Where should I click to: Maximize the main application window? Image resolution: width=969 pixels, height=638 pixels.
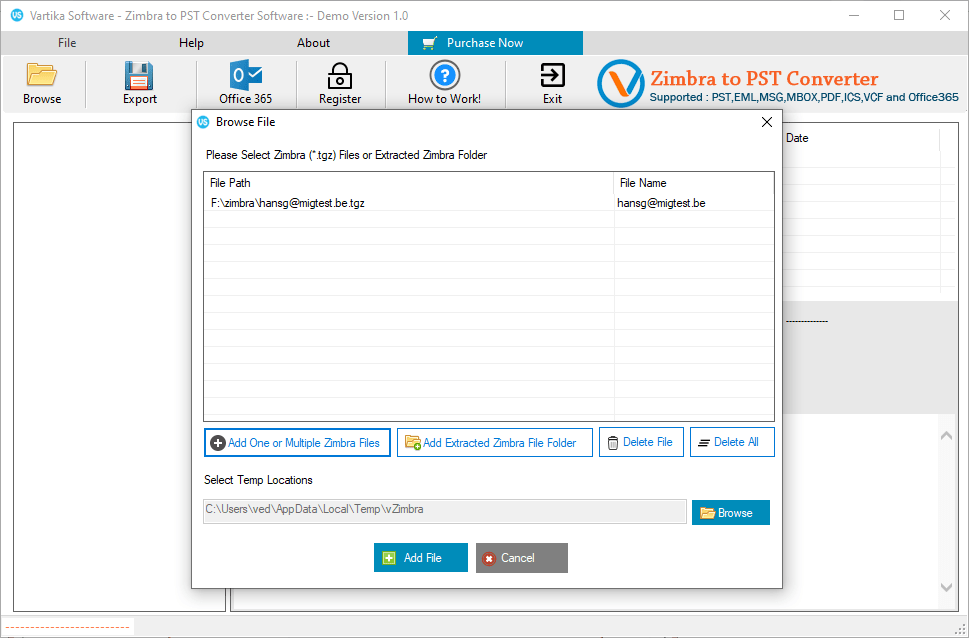tap(899, 15)
